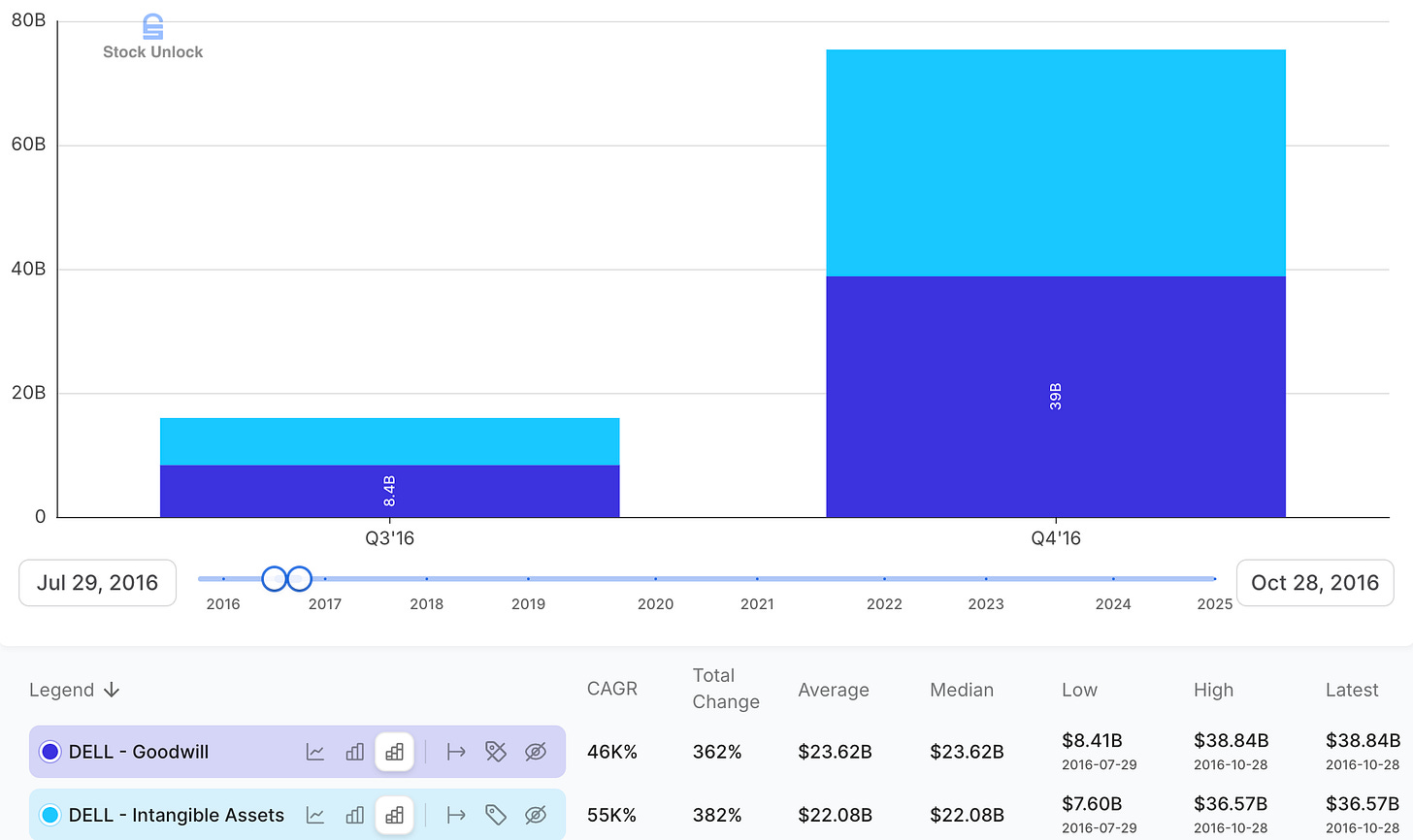Screen dimensions: 1413x840
Task: Click the $7.60B Low value
Action: tap(1092, 803)
